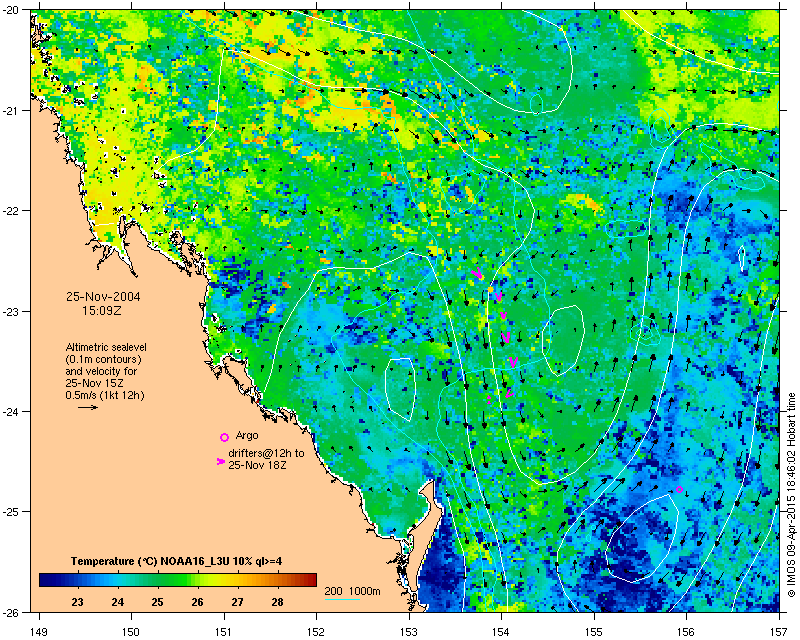Image resolution: width=800 pixels, height=640 pixels.
Task: Click the dark red end of colorbar
Action: 310,580
